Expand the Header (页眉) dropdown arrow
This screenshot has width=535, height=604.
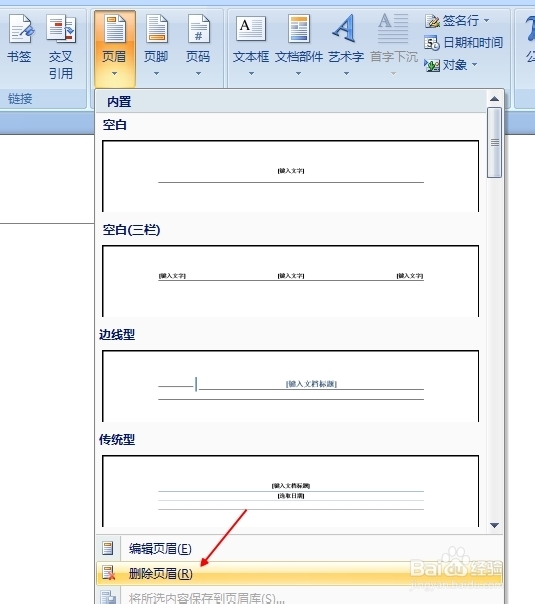tap(114, 73)
